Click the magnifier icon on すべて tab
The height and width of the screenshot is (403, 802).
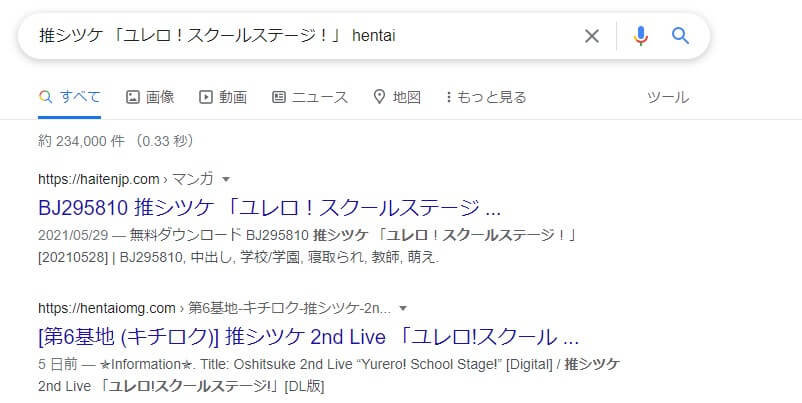46,97
